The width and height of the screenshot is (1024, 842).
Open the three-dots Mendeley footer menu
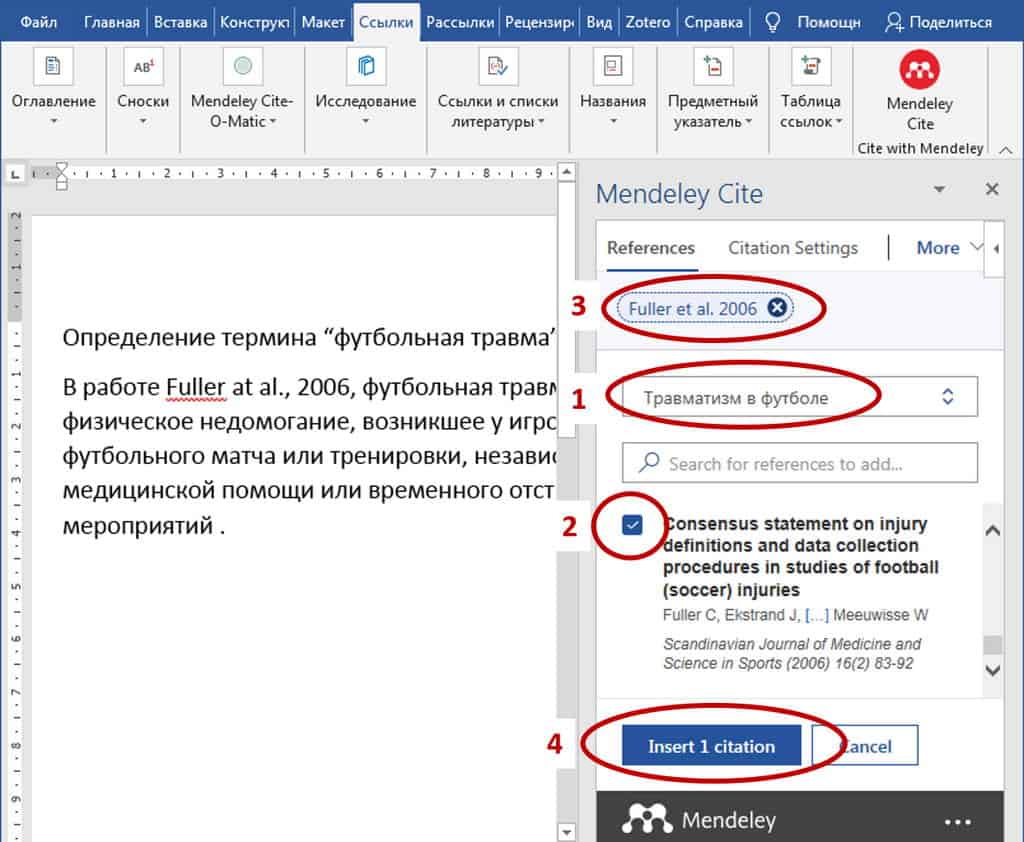tap(957, 821)
